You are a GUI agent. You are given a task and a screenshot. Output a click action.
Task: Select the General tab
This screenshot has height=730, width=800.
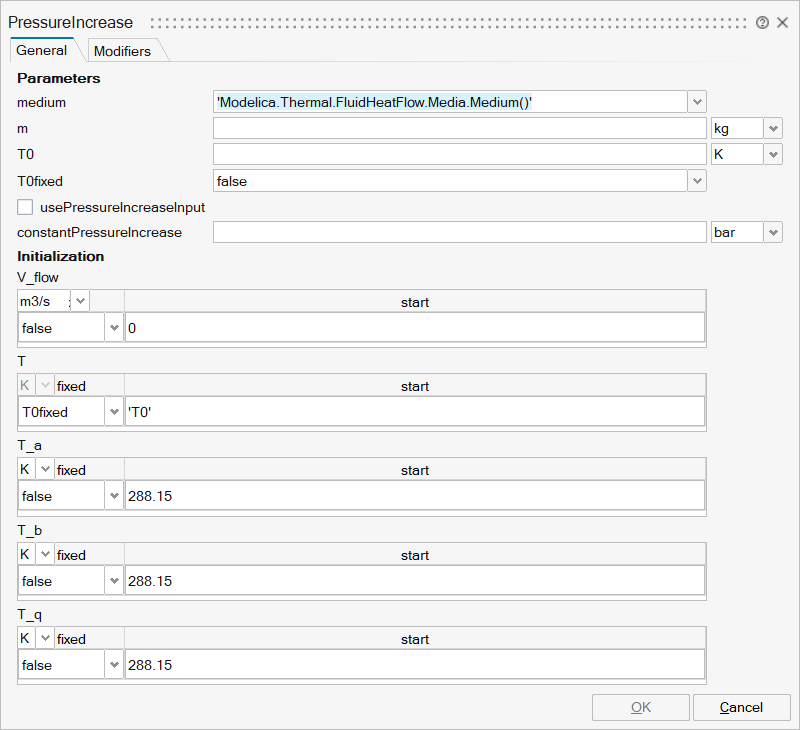point(42,50)
